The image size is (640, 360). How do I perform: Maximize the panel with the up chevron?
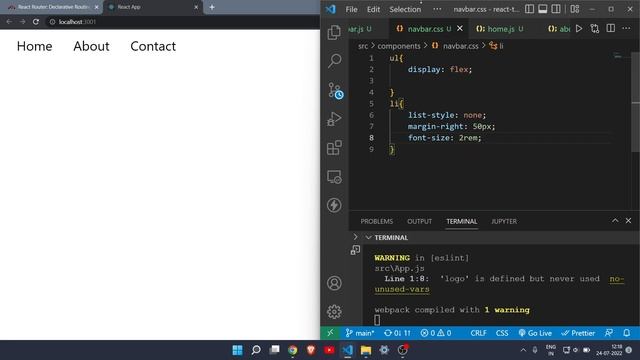pos(615,220)
